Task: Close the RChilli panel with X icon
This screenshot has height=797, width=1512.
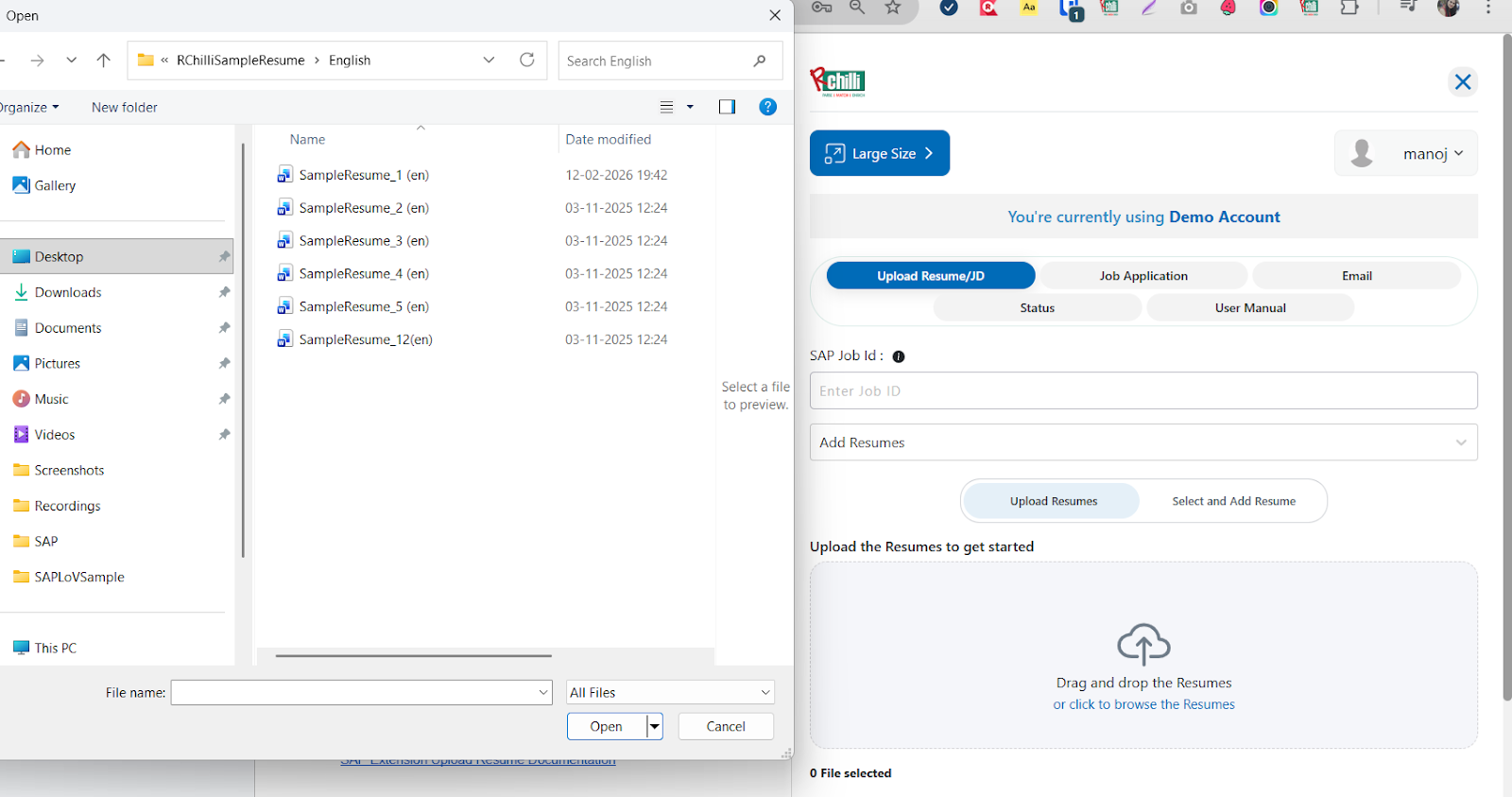Action: (1463, 82)
